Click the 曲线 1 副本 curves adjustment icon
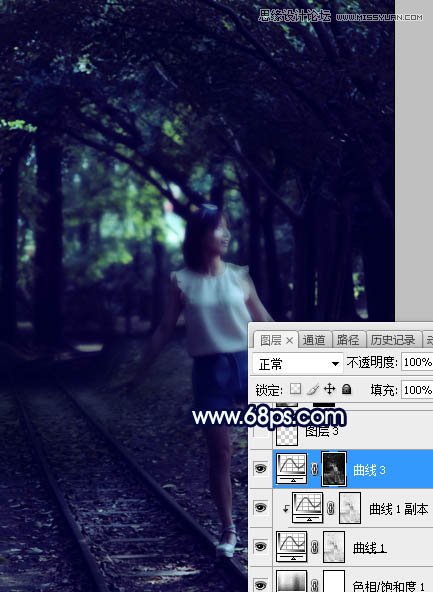This screenshot has width=433, height=592. click(x=307, y=507)
